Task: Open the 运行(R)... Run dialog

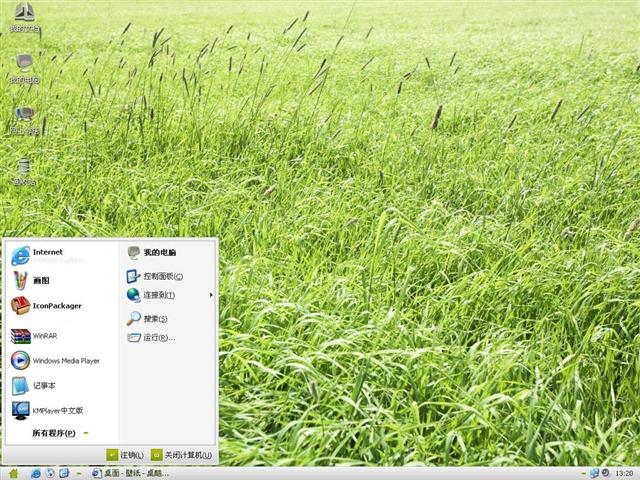Action: [x=158, y=338]
